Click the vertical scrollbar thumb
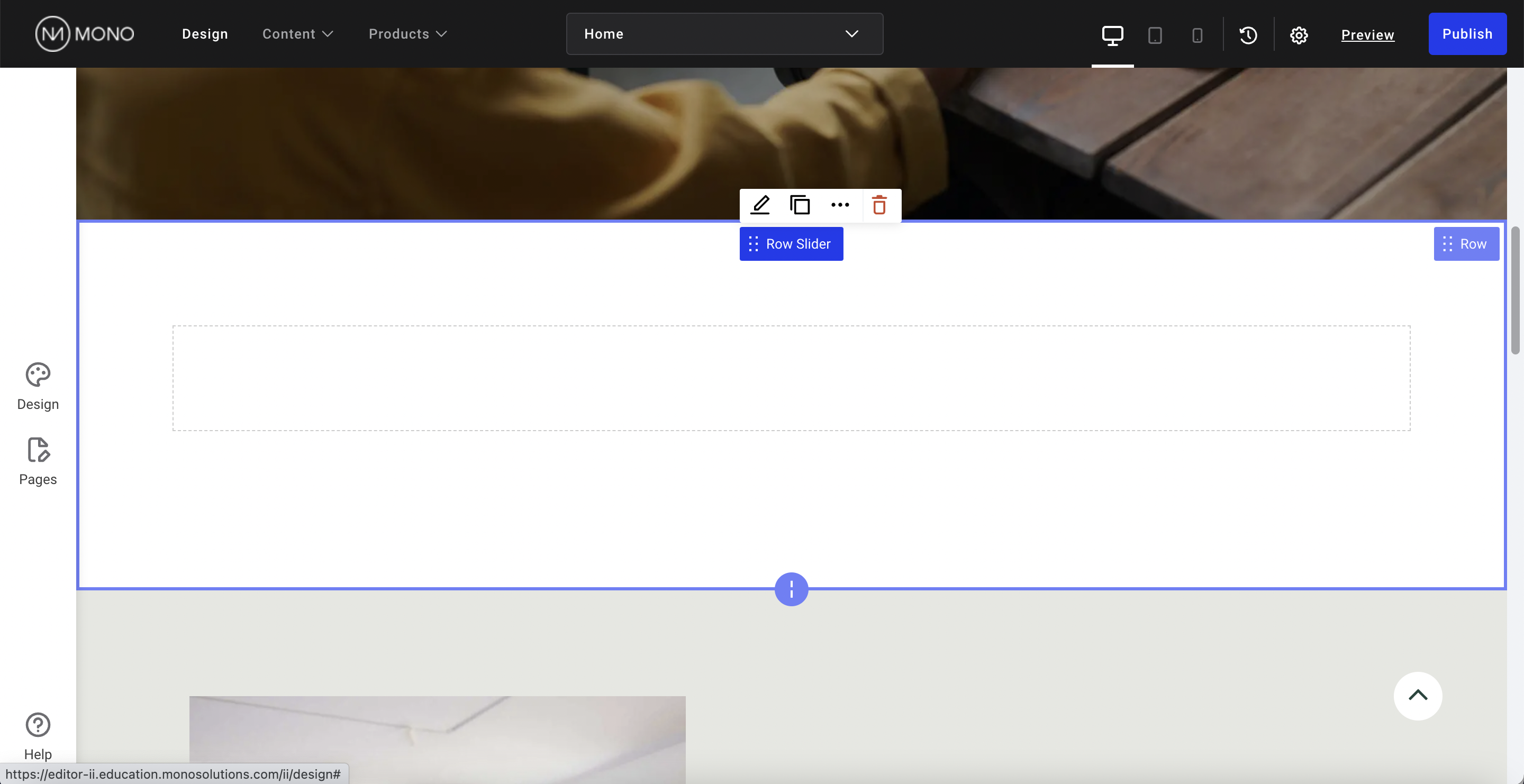 pyautogui.click(x=1515, y=290)
